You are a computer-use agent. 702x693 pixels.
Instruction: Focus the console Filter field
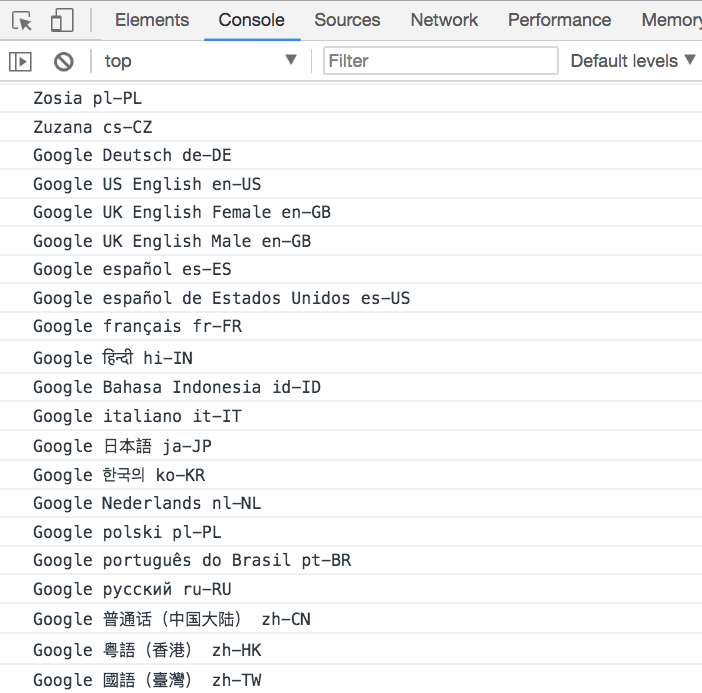pos(441,60)
